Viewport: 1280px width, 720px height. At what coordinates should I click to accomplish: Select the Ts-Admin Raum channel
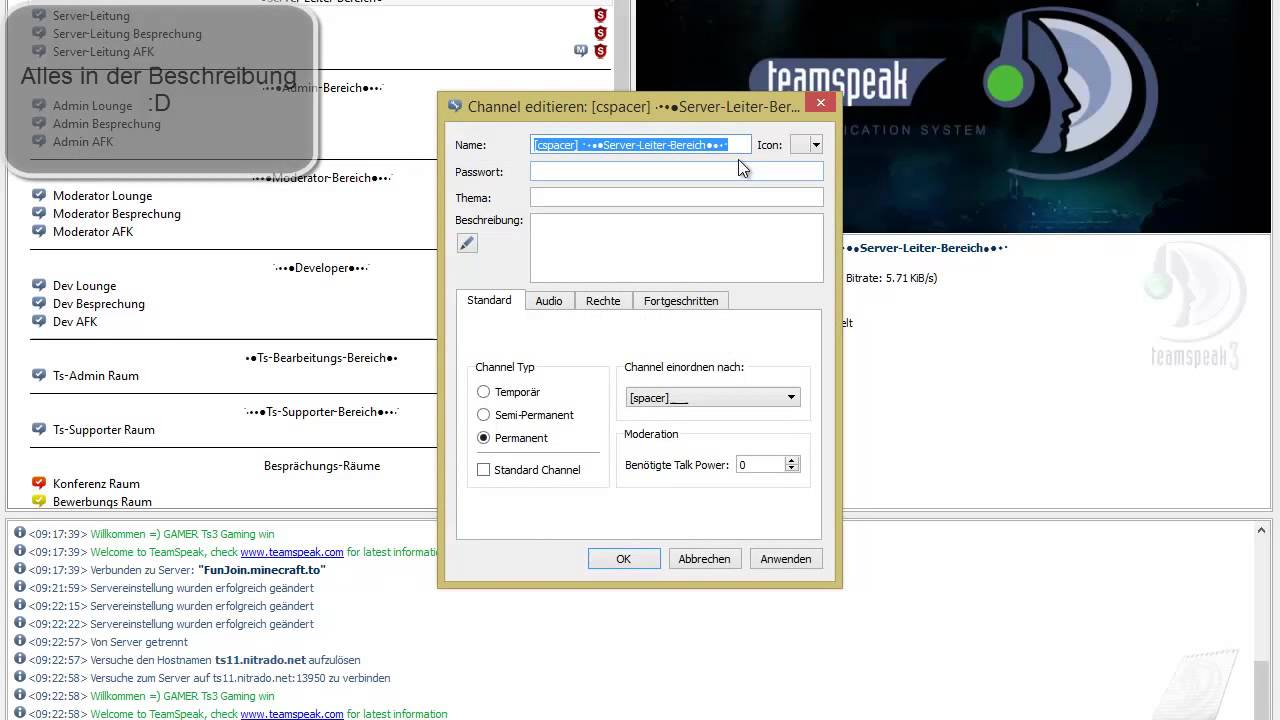coord(96,376)
